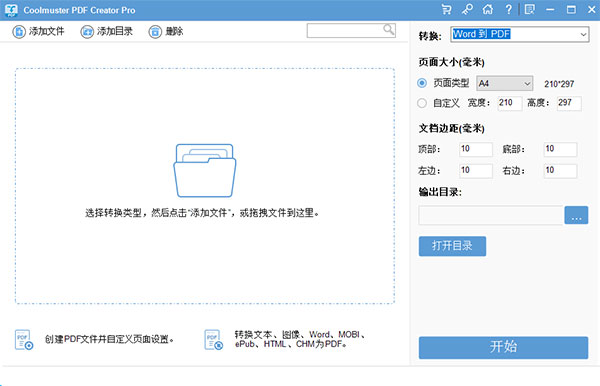Select the 页面类型 radio button
600x386 pixels.
tap(422, 83)
